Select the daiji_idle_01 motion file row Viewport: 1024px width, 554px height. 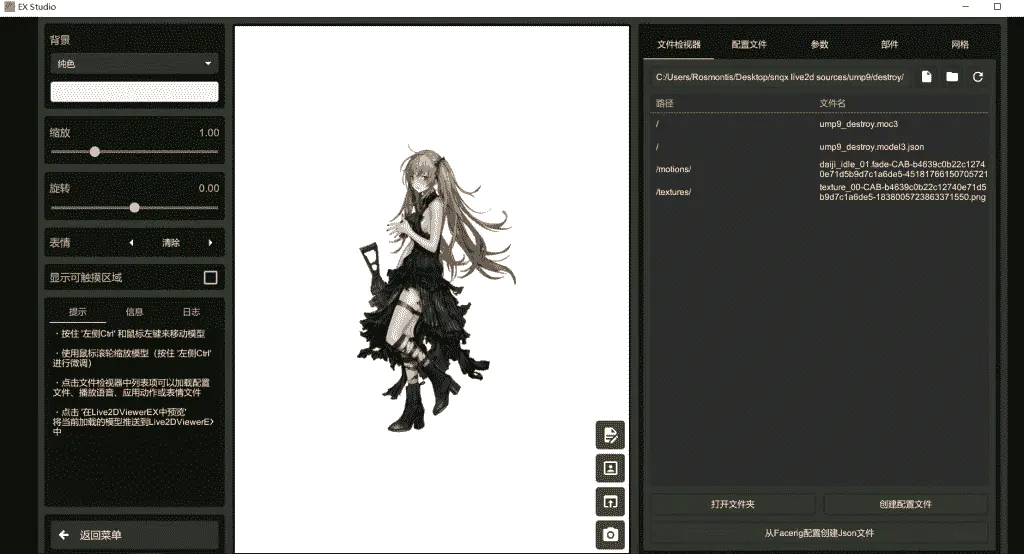pos(821,169)
